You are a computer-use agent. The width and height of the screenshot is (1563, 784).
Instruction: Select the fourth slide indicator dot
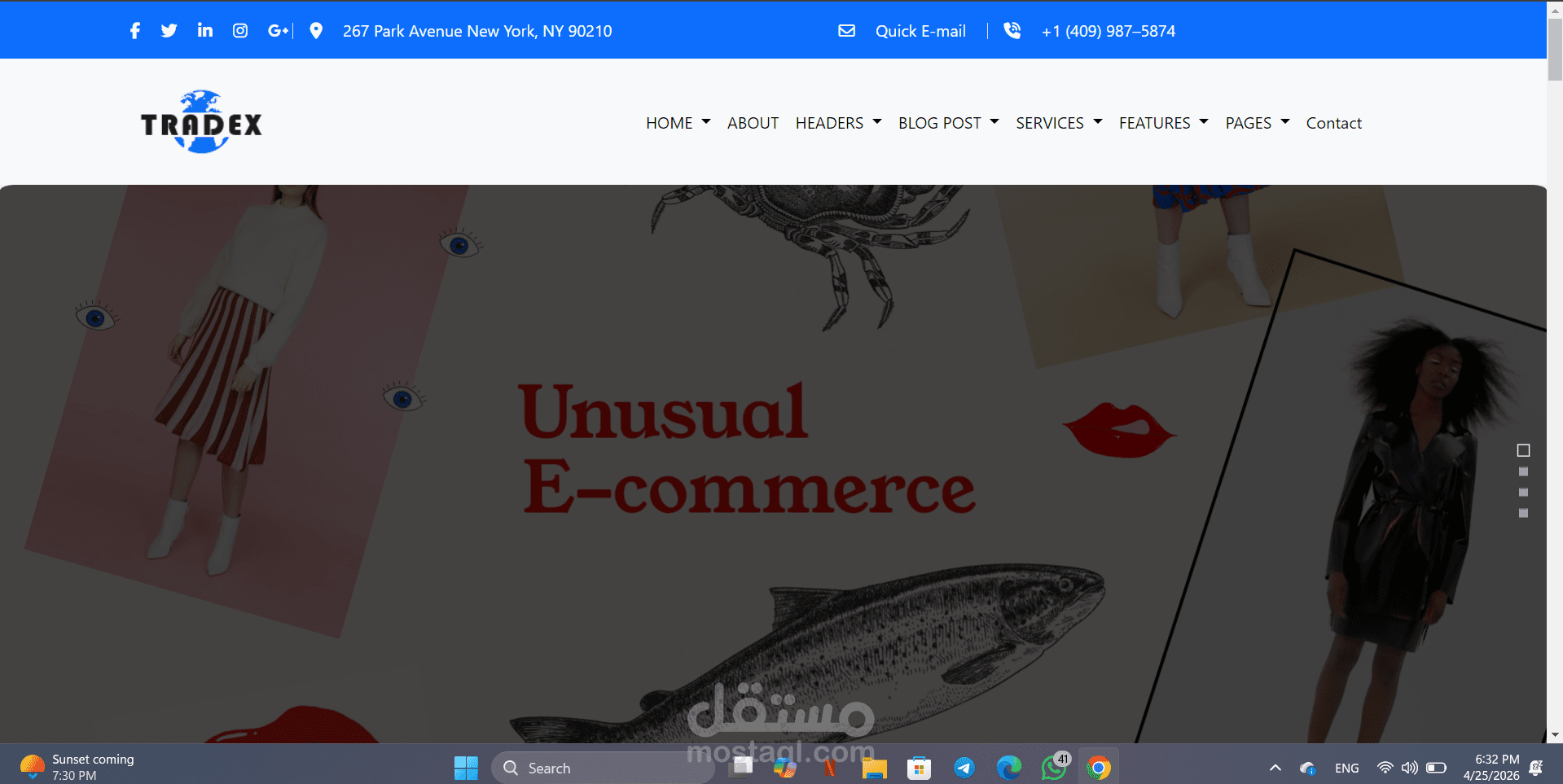1524,513
